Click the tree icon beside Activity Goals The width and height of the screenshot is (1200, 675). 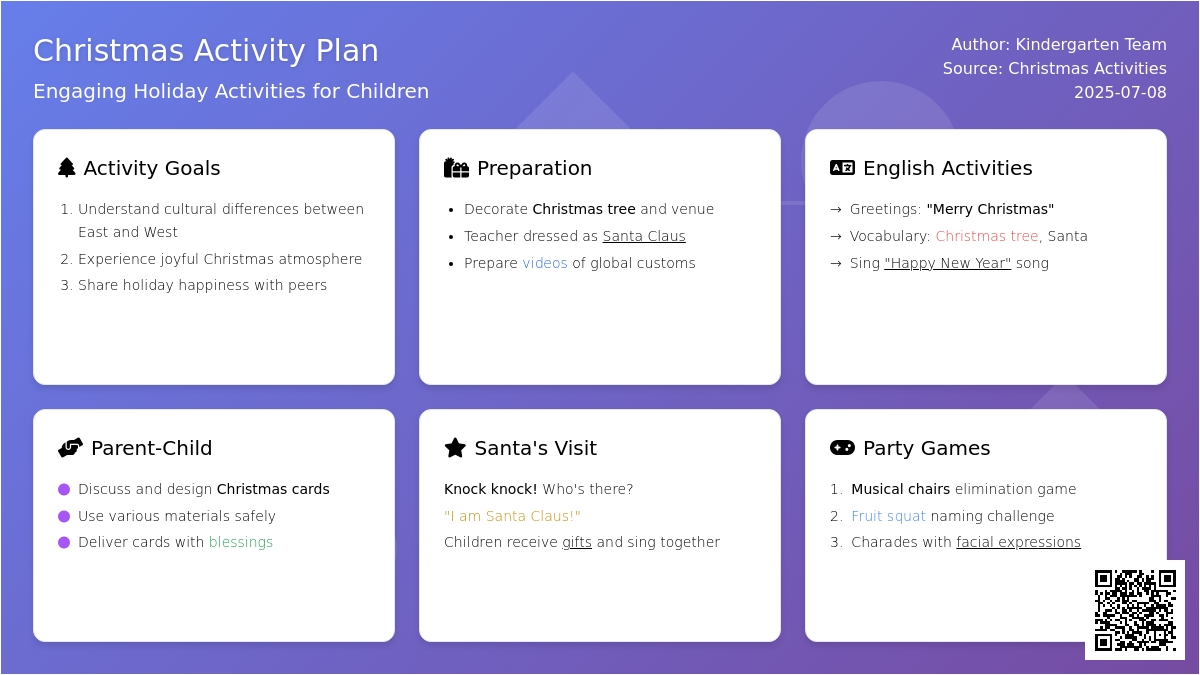67,168
